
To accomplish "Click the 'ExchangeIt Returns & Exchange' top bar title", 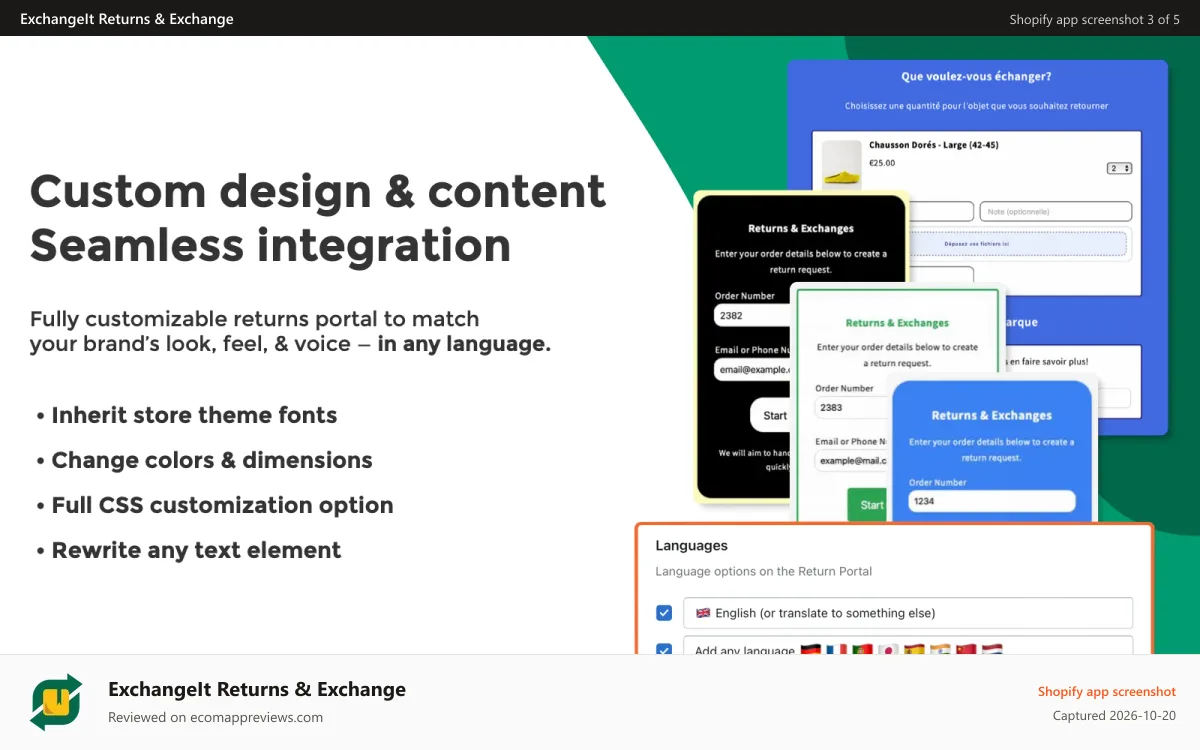I will [127, 19].
